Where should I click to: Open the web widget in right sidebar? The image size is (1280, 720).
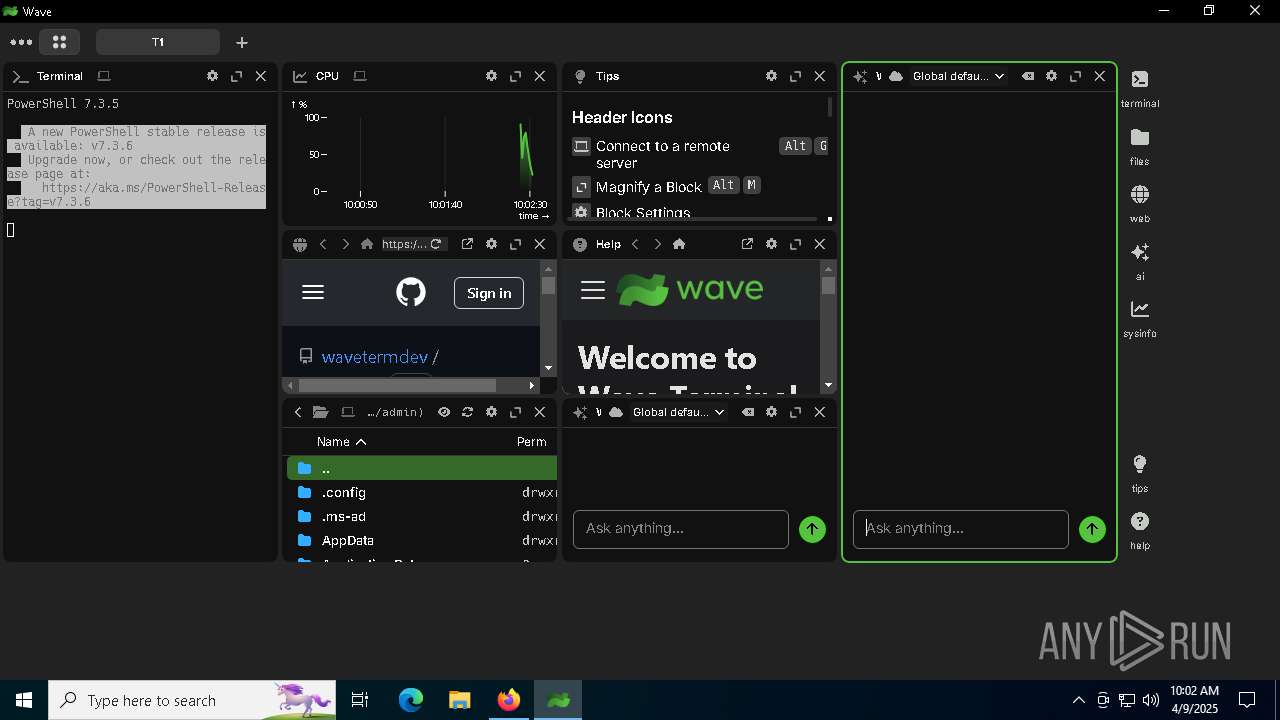[1140, 203]
